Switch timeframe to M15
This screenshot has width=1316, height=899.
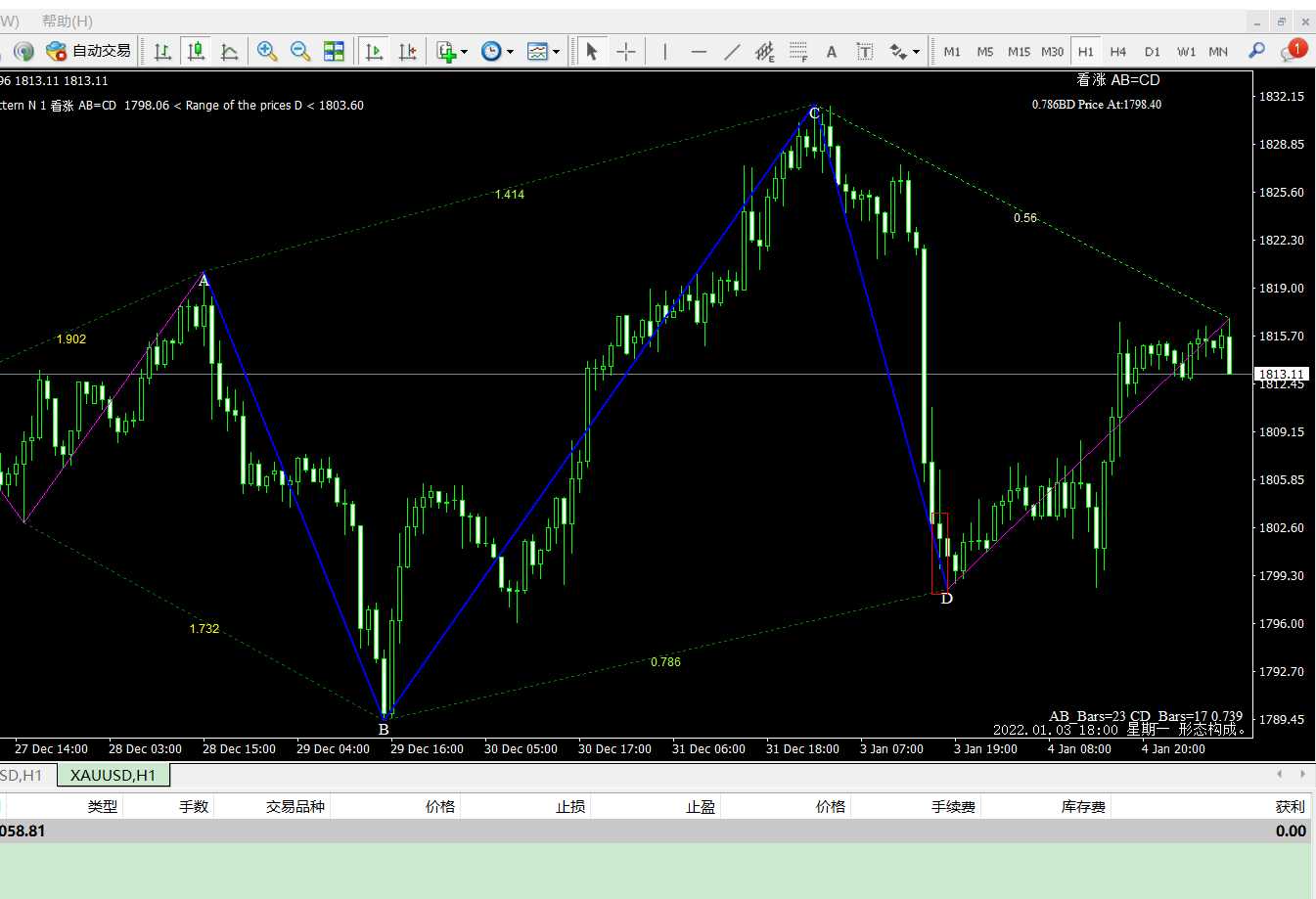(1019, 52)
